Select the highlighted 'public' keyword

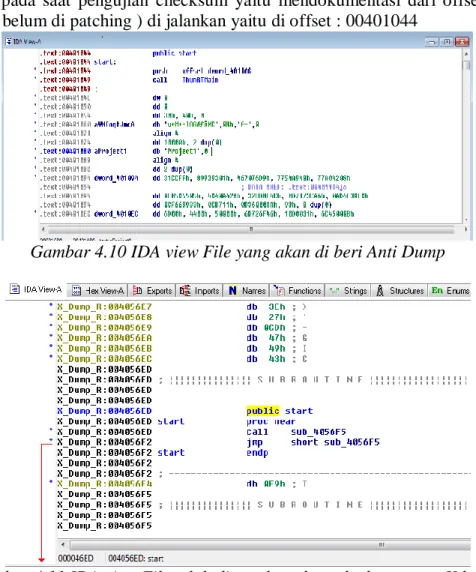[x=263, y=411]
